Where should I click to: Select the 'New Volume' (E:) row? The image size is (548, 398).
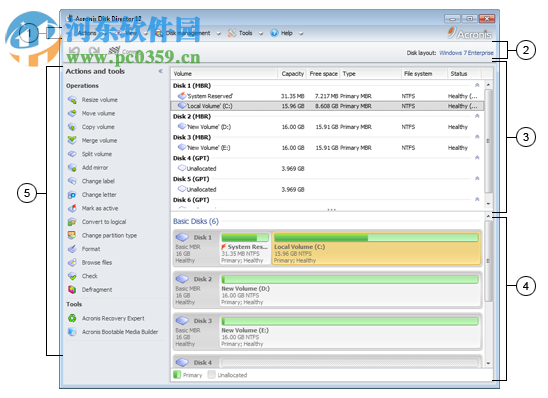(x=327, y=148)
